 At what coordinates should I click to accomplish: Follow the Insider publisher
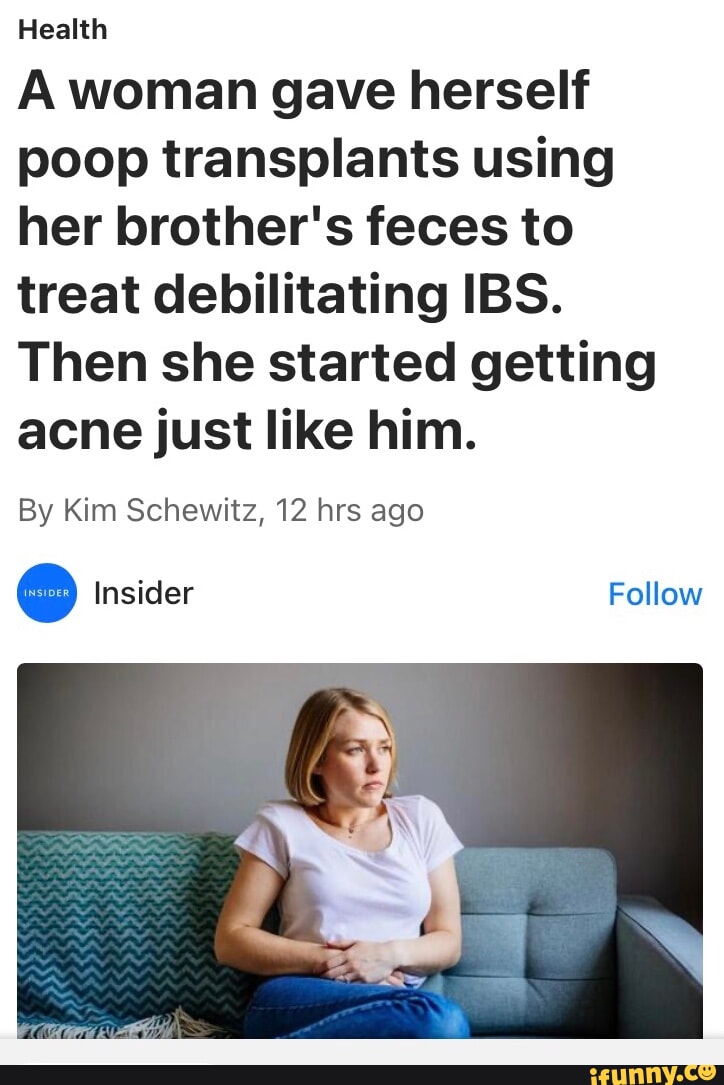[x=655, y=594]
